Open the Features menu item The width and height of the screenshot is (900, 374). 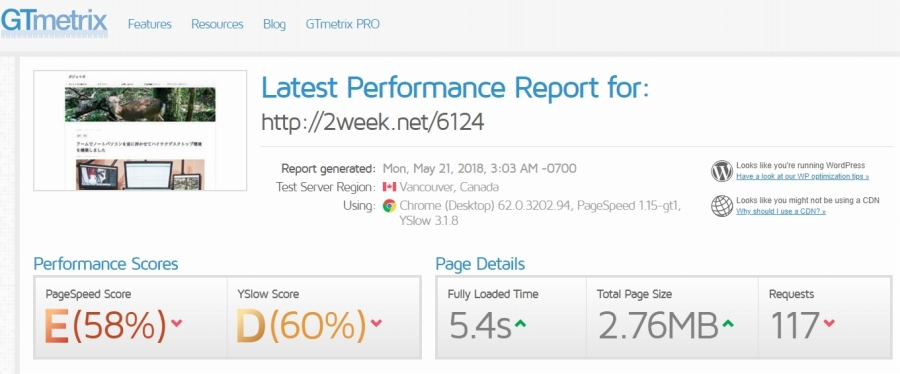[x=150, y=24]
